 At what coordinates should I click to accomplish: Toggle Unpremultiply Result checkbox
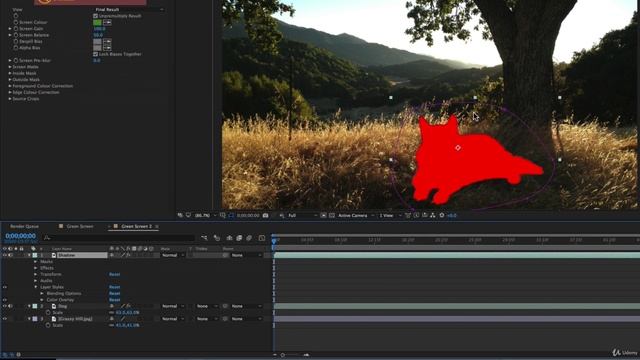pos(96,16)
